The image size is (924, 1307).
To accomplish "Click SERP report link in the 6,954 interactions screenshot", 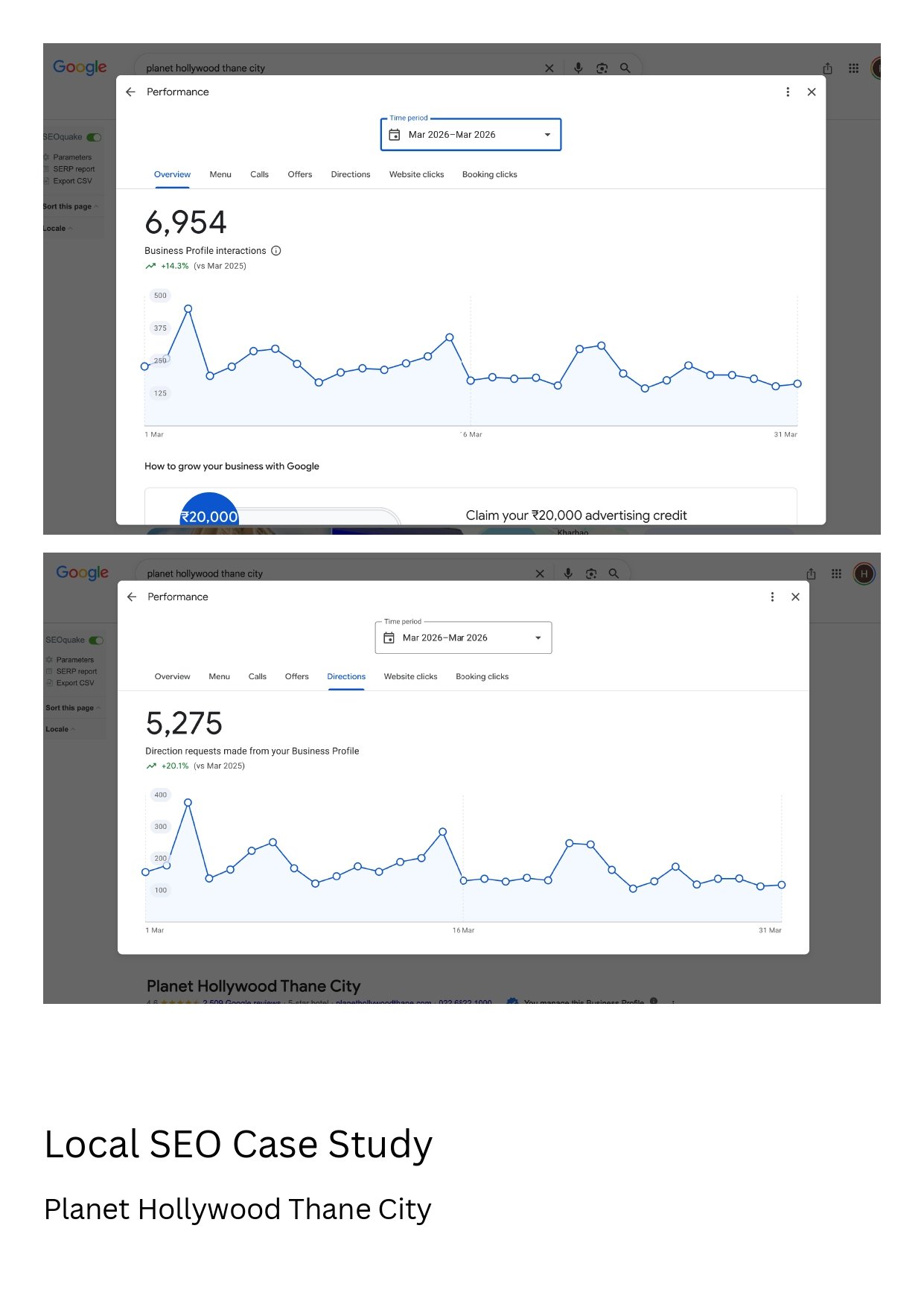I will tap(74, 169).
